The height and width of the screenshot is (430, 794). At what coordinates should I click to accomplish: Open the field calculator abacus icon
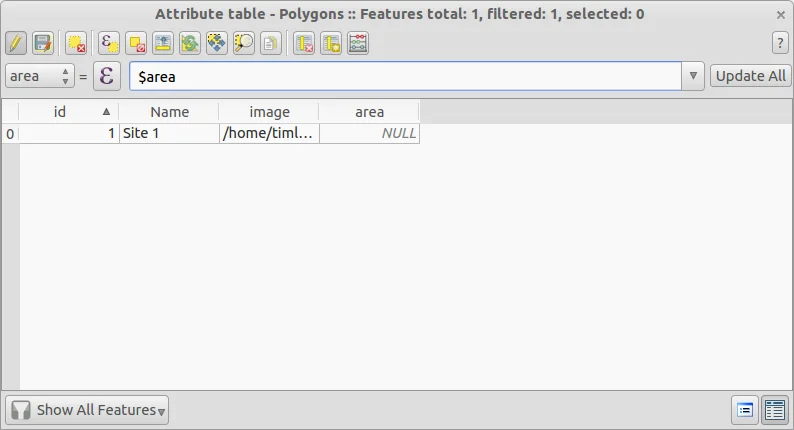tap(358, 43)
